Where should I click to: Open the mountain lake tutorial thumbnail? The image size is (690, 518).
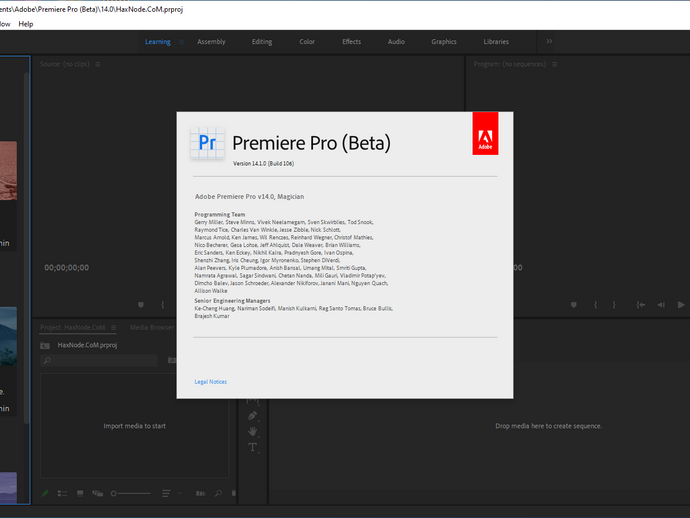click(8, 336)
